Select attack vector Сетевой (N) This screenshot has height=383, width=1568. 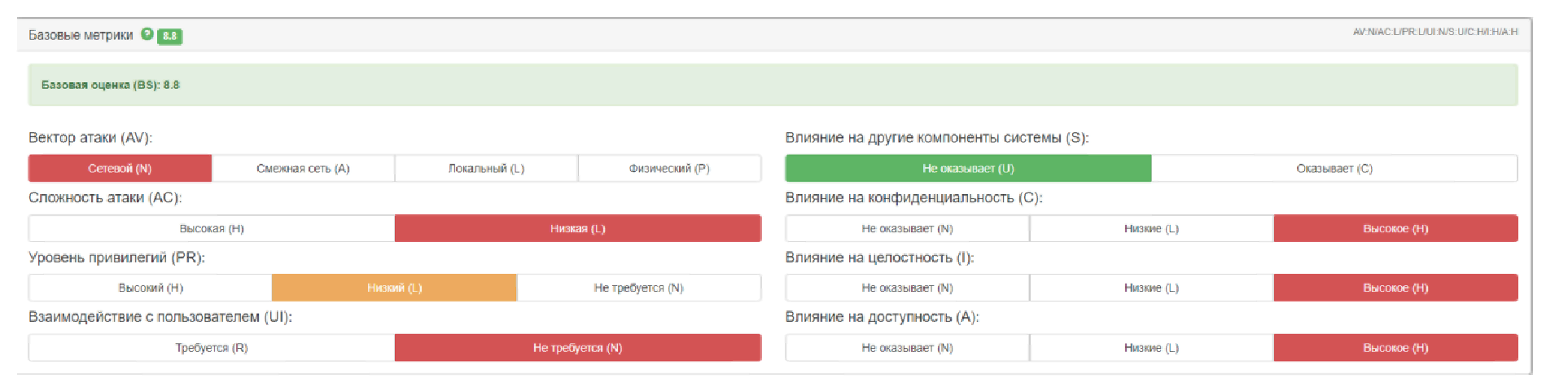(x=120, y=169)
